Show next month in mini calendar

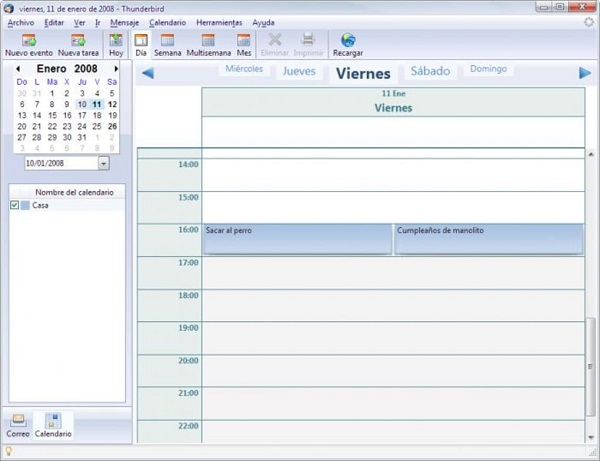click(116, 69)
